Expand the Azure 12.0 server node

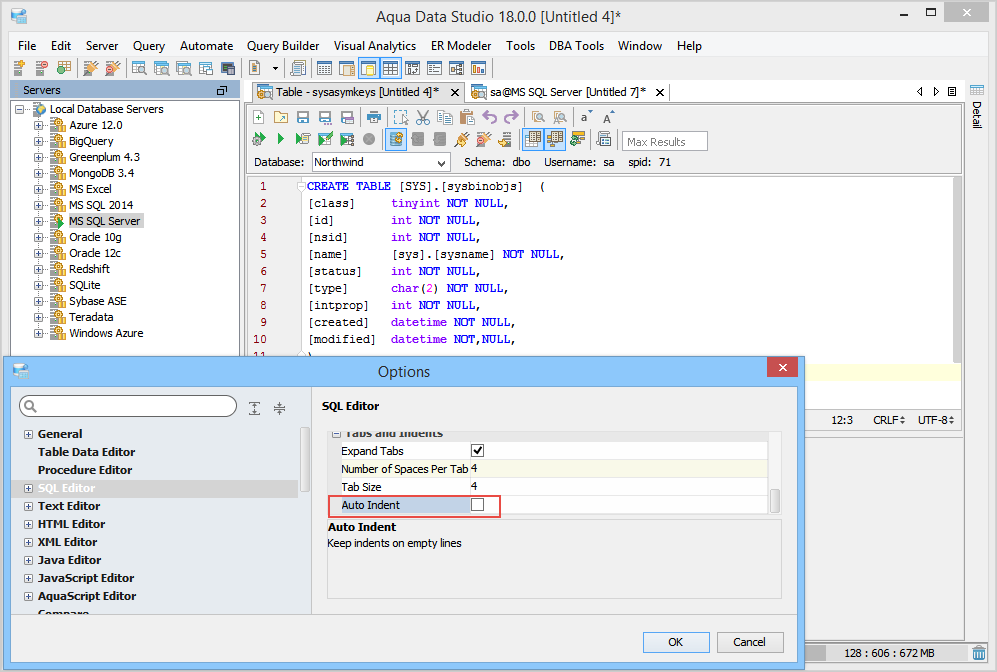(39, 125)
